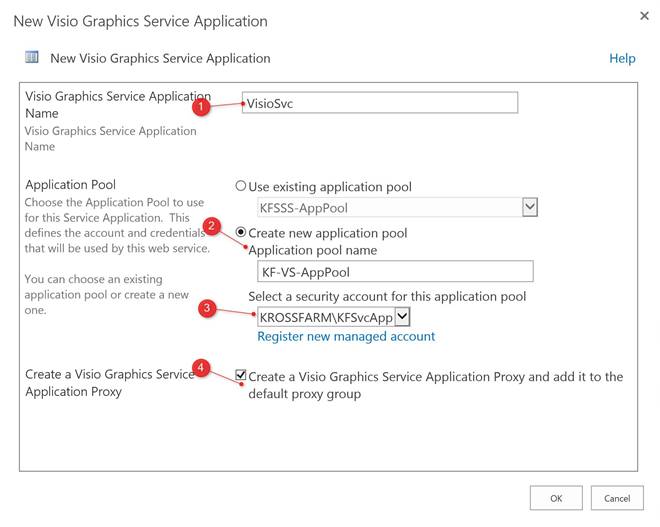The image size is (660, 527).
Task: Click the KF-VS-AppPool pool name field
Action: point(395,271)
